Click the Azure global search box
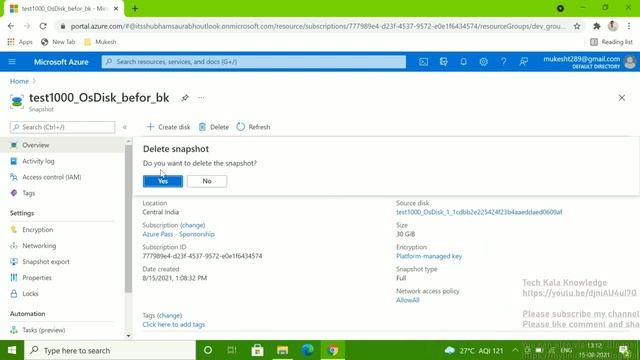The width and height of the screenshot is (640, 360). click(254, 62)
